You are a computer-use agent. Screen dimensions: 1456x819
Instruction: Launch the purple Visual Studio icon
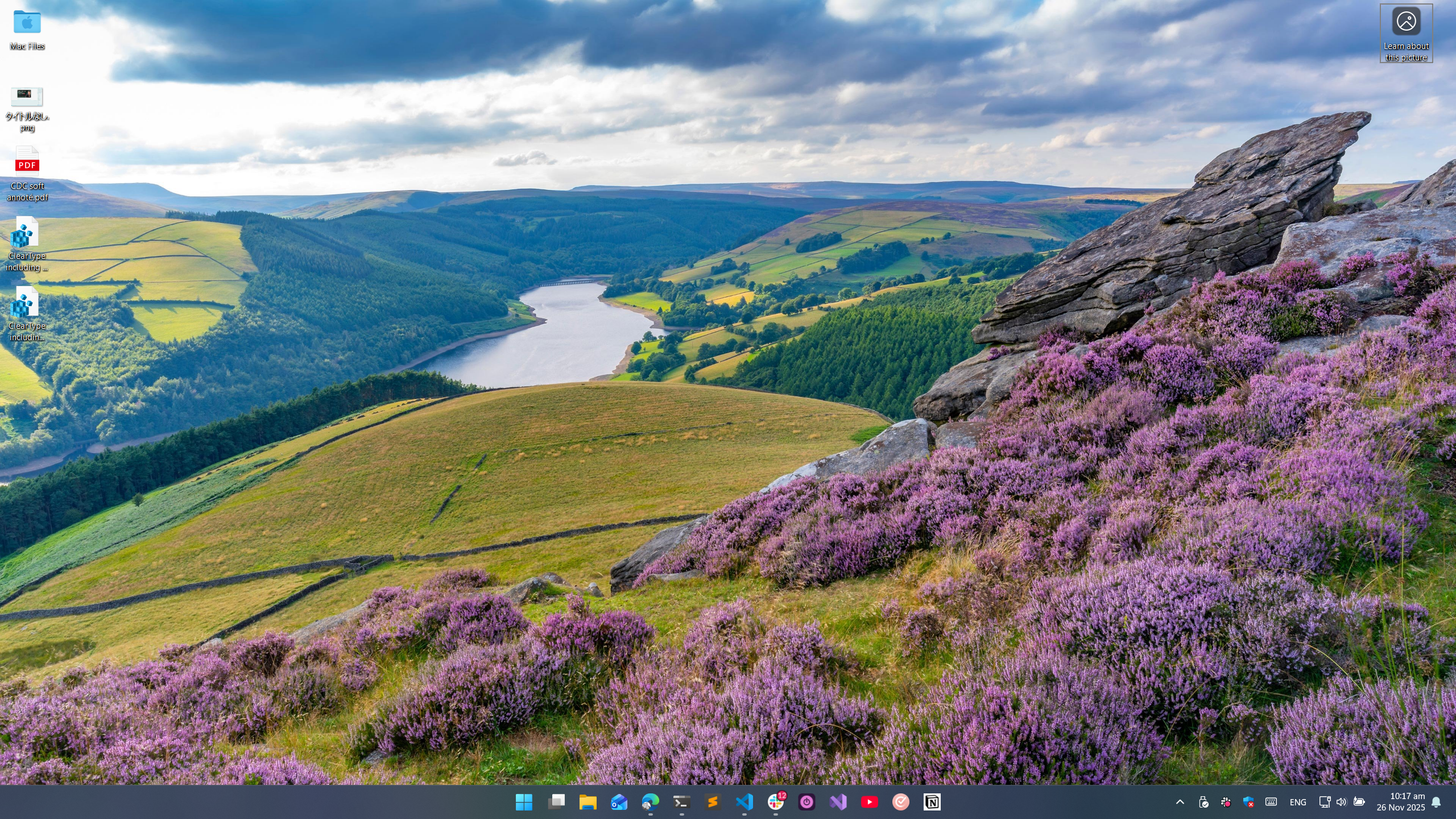click(838, 802)
